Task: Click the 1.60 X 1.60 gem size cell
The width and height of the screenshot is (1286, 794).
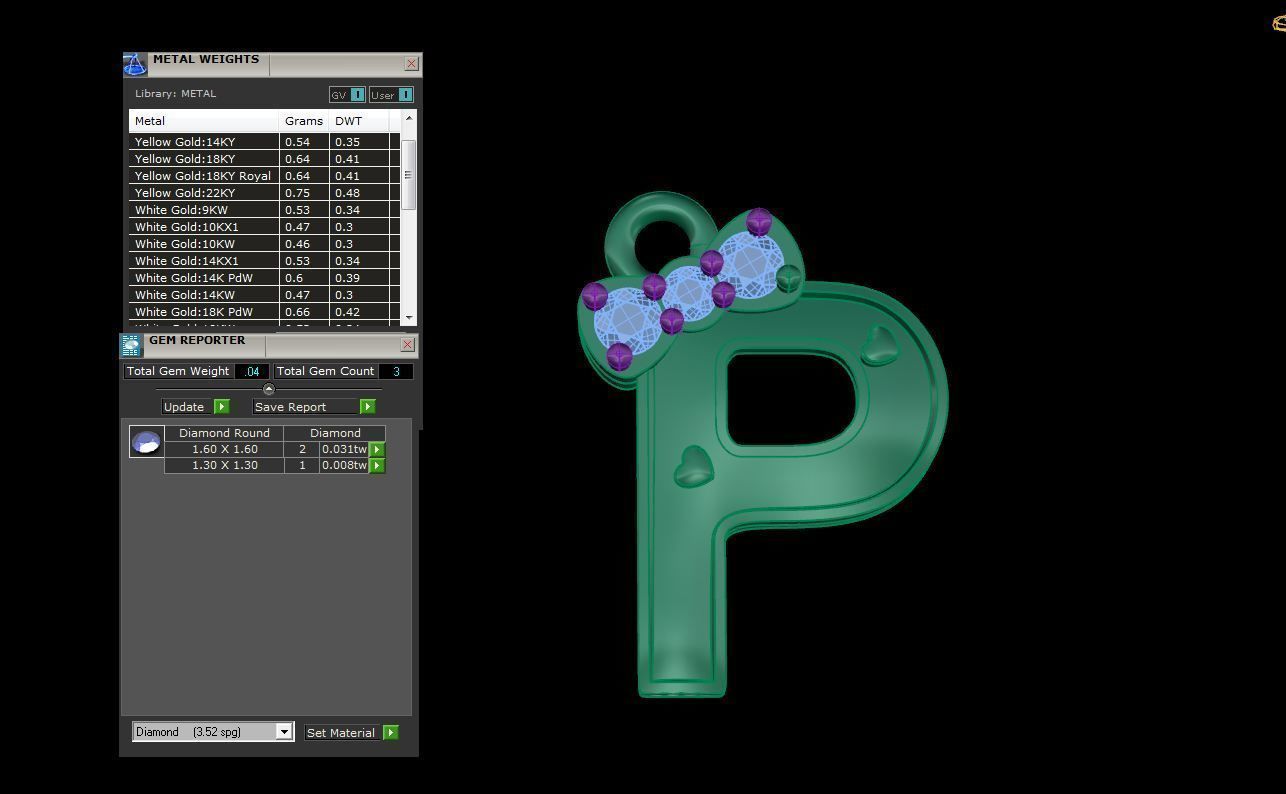Action: click(x=224, y=450)
